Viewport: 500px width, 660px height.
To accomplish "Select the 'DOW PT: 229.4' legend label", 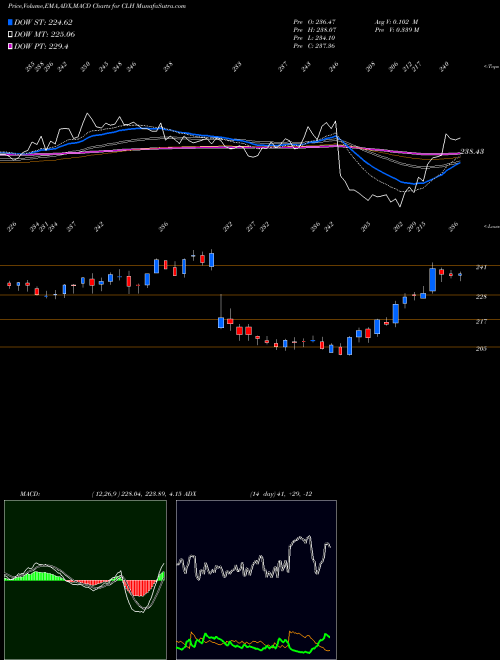I will [x=41, y=46].
